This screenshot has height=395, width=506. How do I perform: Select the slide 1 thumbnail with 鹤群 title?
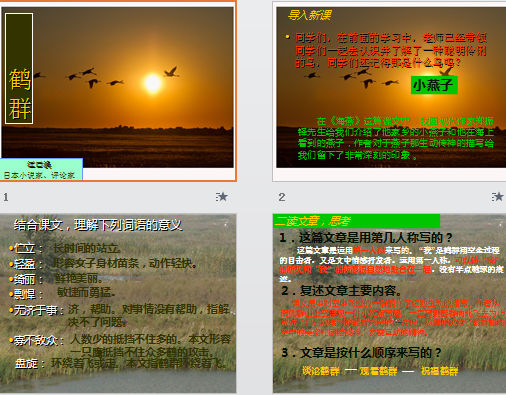click(x=118, y=91)
